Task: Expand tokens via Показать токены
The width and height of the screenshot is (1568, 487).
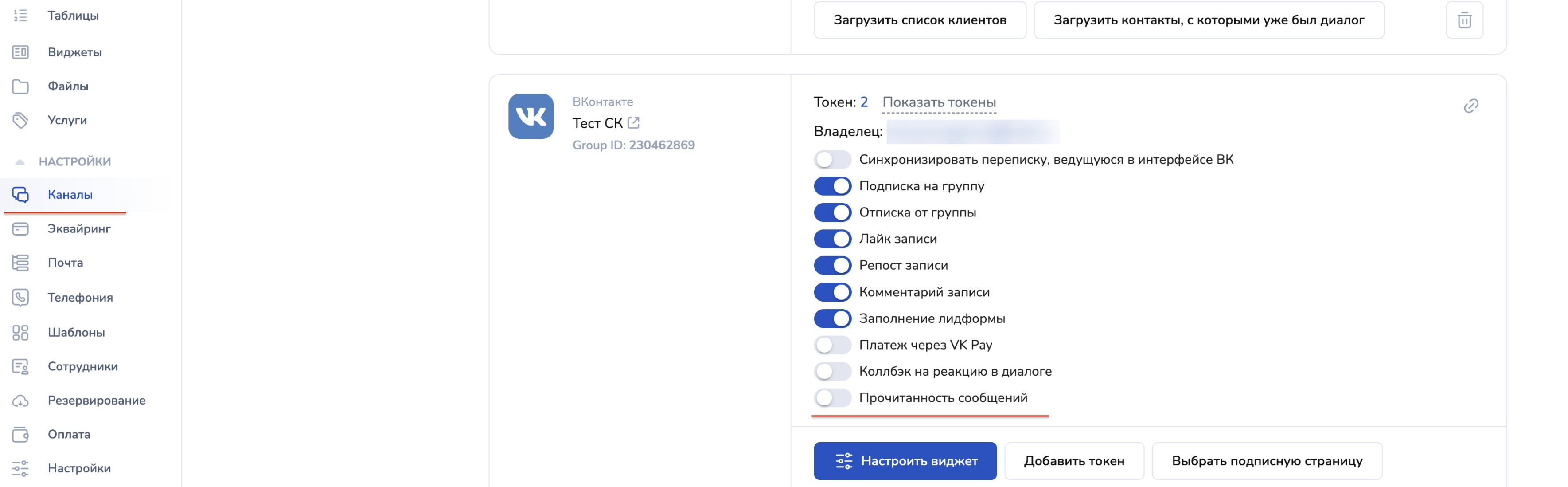Action: 939,102
